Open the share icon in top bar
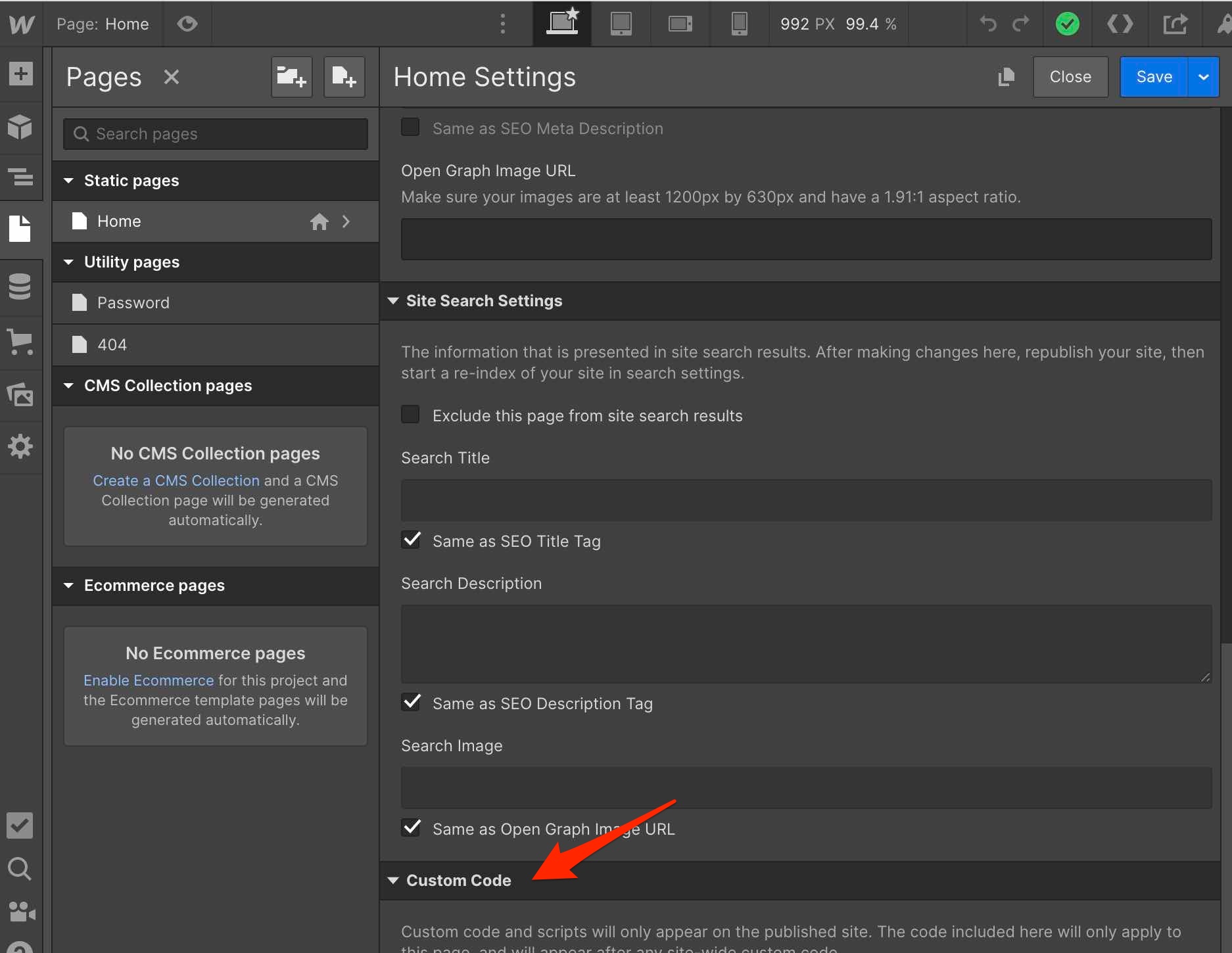 1175,24
